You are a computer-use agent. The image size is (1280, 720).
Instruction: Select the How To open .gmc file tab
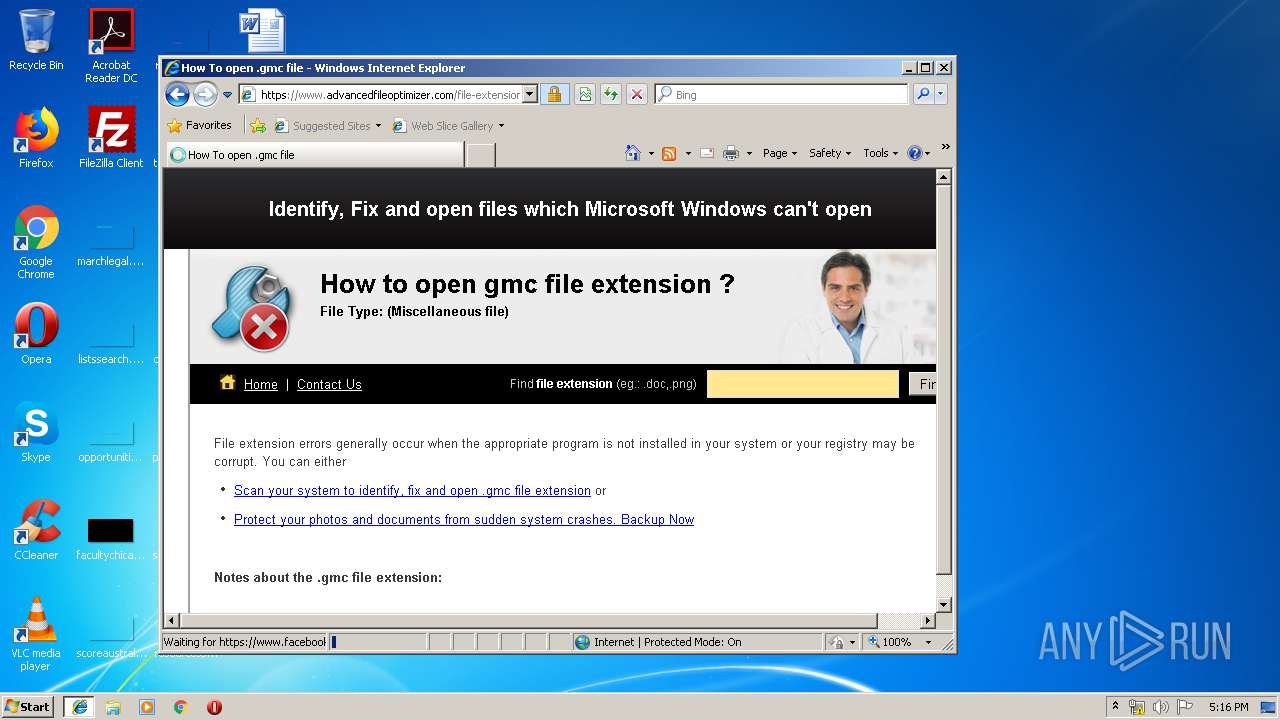click(315, 155)
